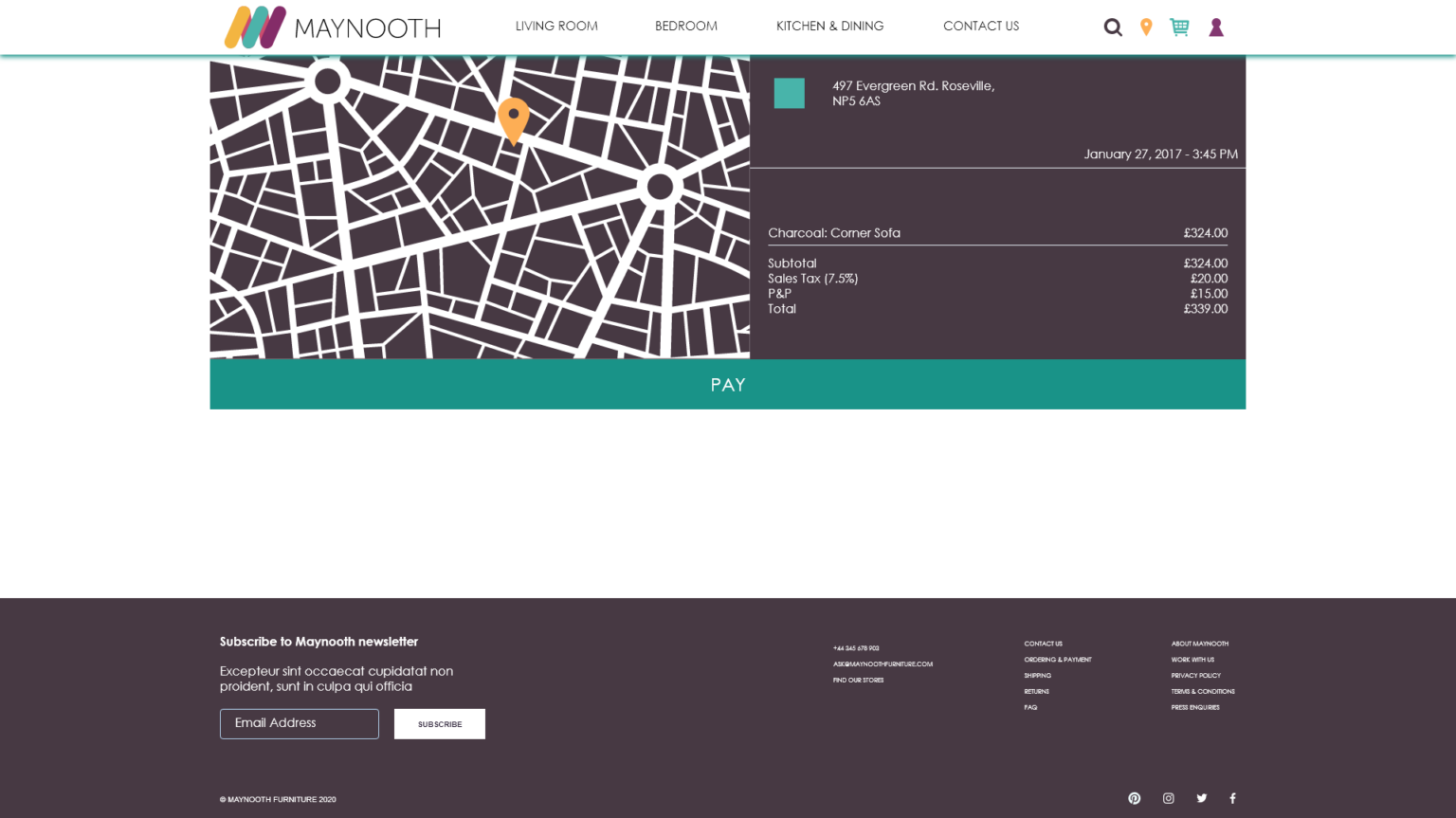This screenshot has height=818, width=1456.
Task: Click the Maynooth logo
Action: [333, 27]
